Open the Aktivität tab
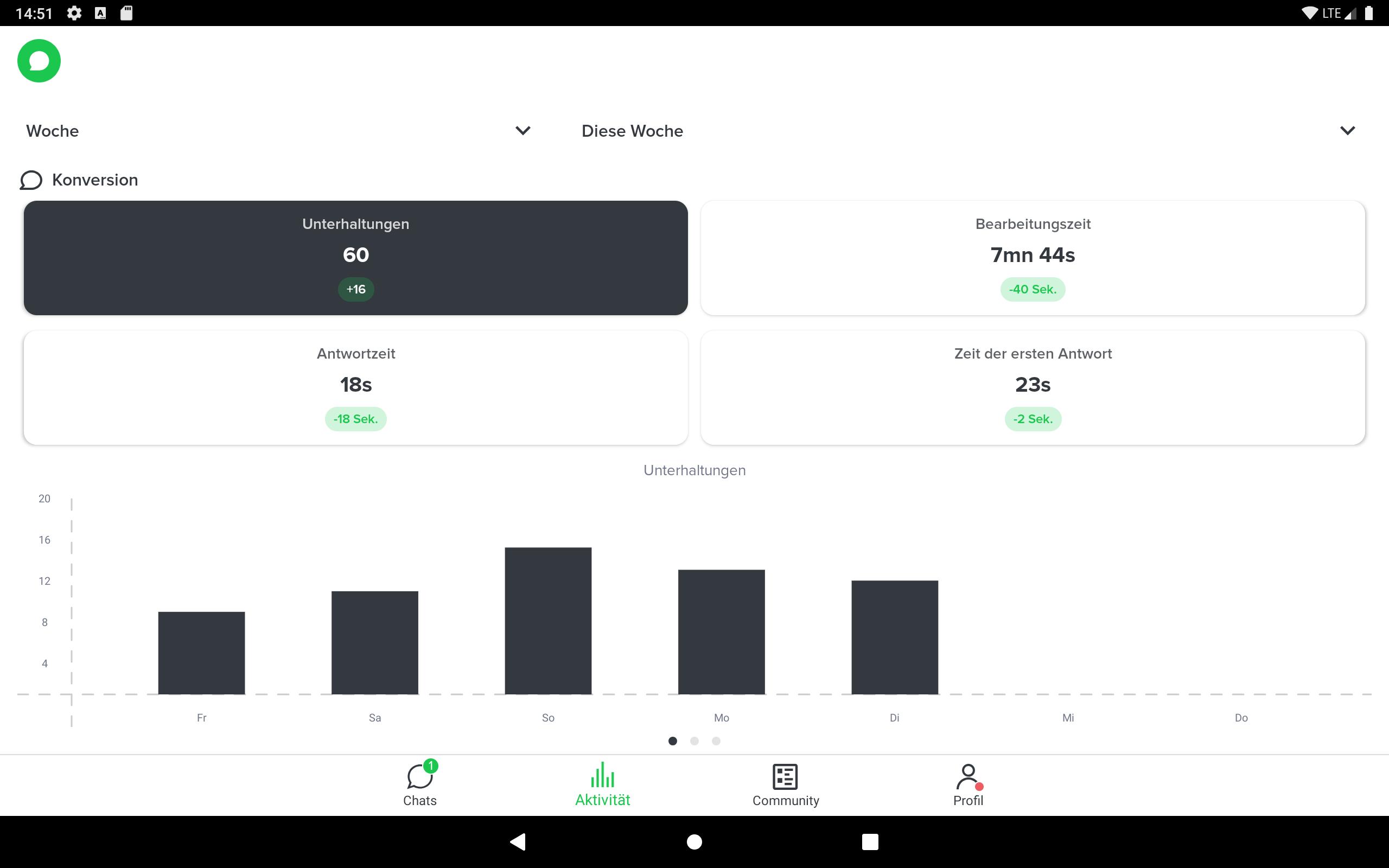The width and height of the screenshot is (1389, 868). tap(603, 784)
